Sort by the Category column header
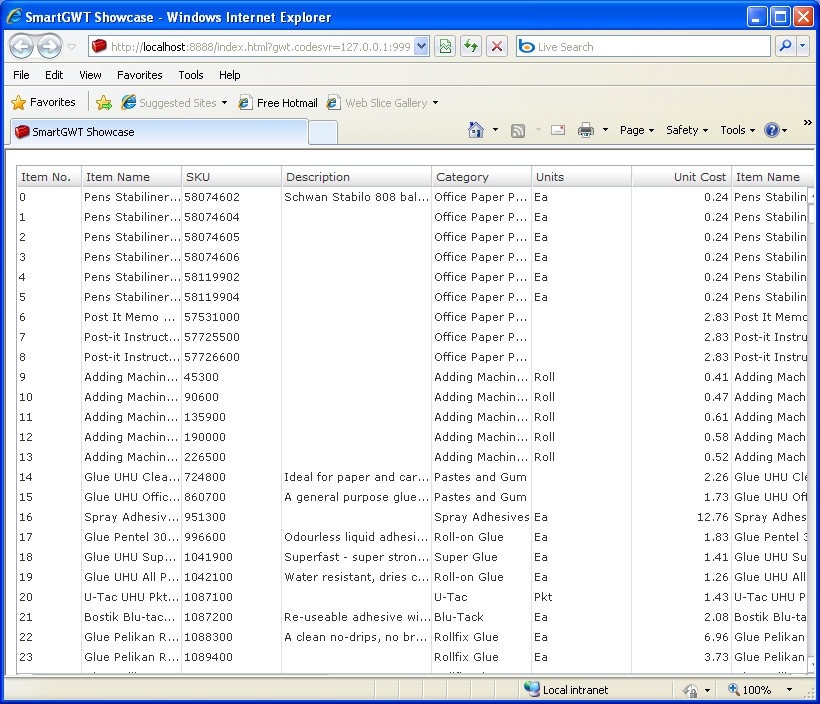820x704 pixels. (x=482, y=177)
